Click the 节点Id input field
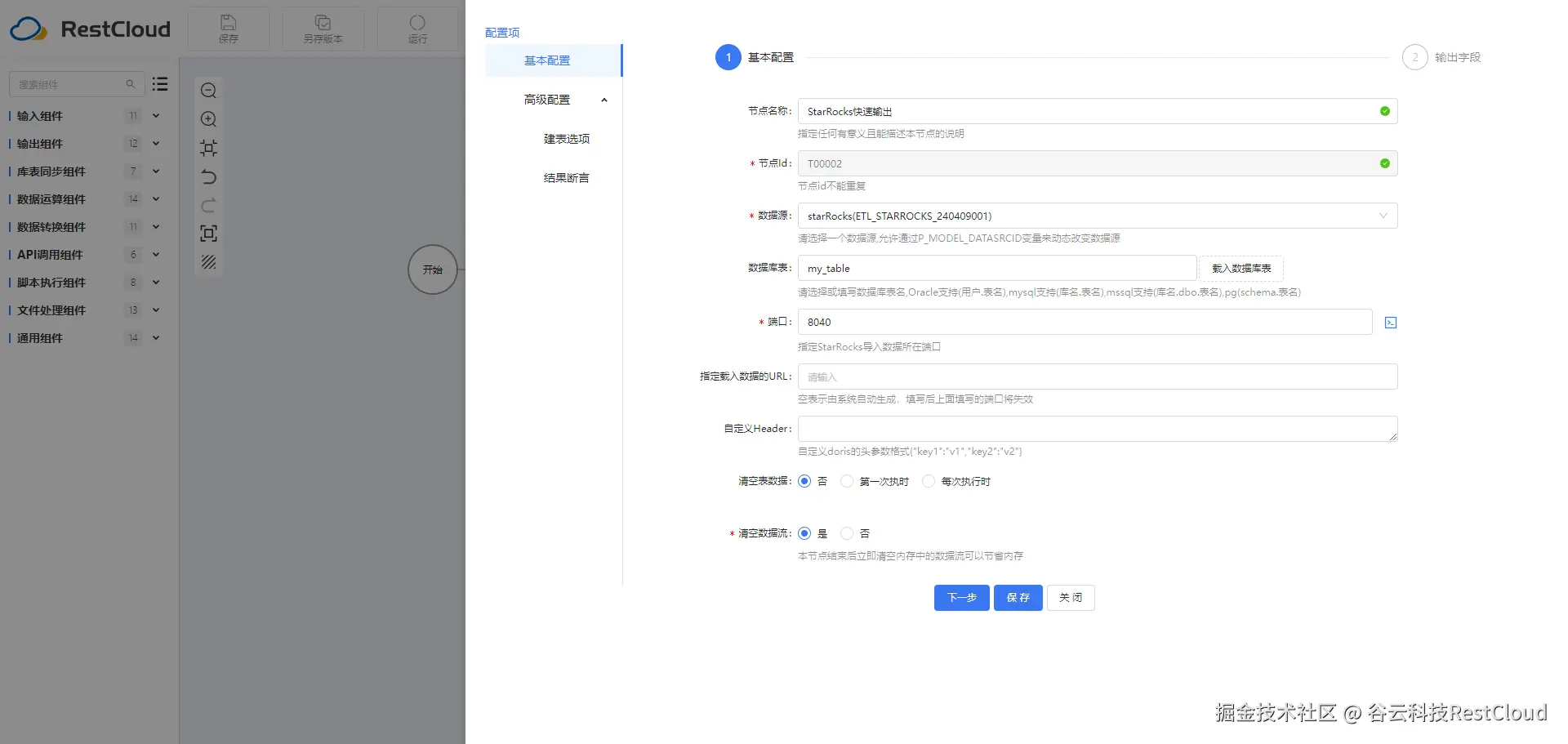This screenshot has height=744, width=1568. (x=1098, y=163)
